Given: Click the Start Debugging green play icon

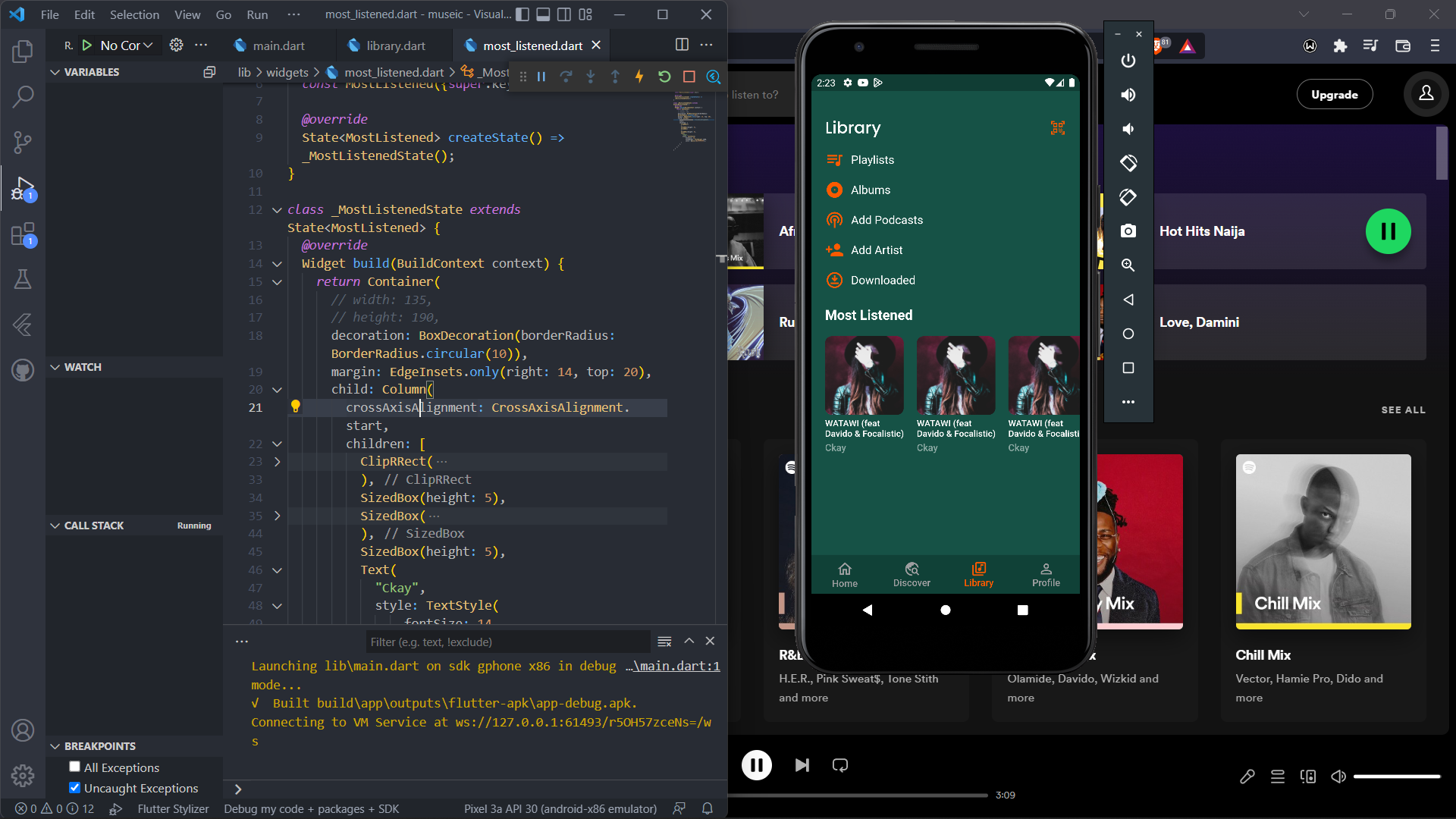Looking at the screenshot, I should (x=87, y=45).
